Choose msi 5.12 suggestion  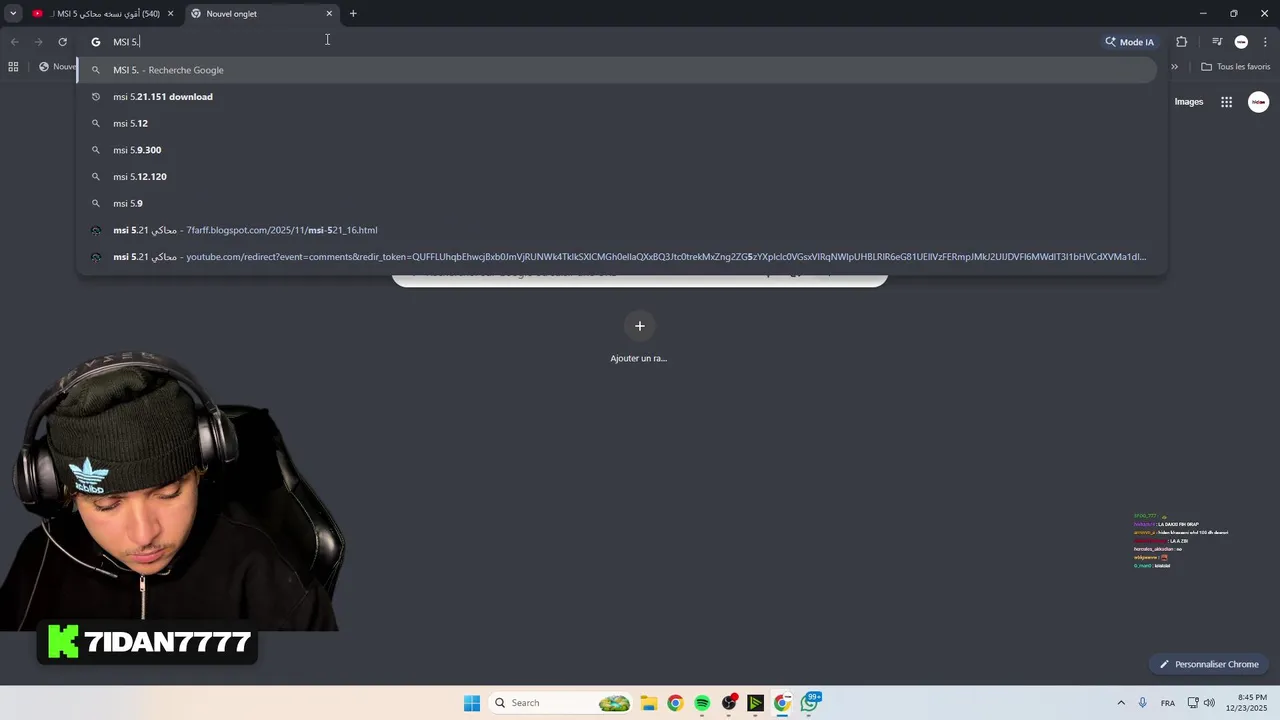point(616,123)
